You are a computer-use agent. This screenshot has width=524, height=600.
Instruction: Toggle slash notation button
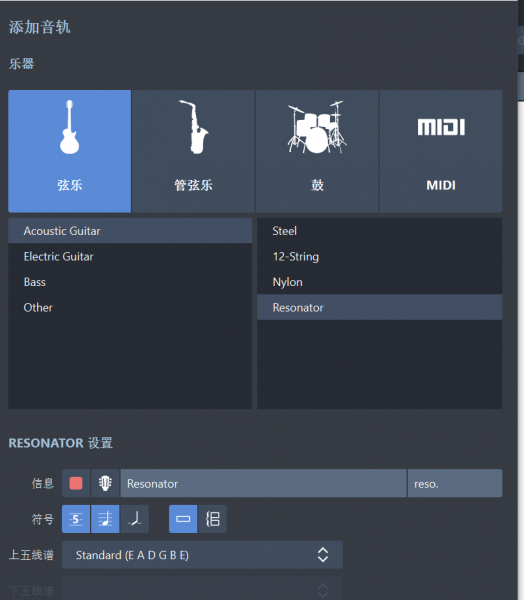(134, 519)
